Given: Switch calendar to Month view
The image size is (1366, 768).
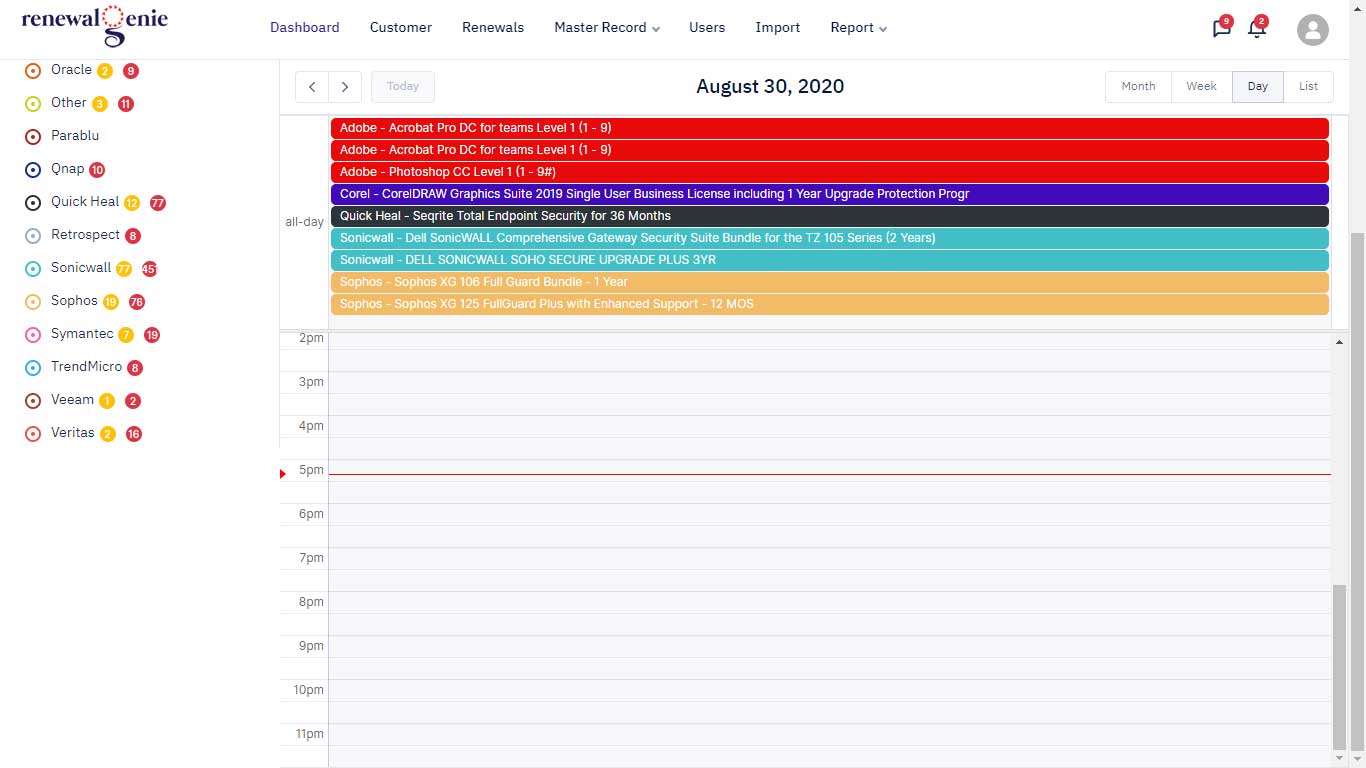Looking at the screenshot, I should (x=1138, y=87).
